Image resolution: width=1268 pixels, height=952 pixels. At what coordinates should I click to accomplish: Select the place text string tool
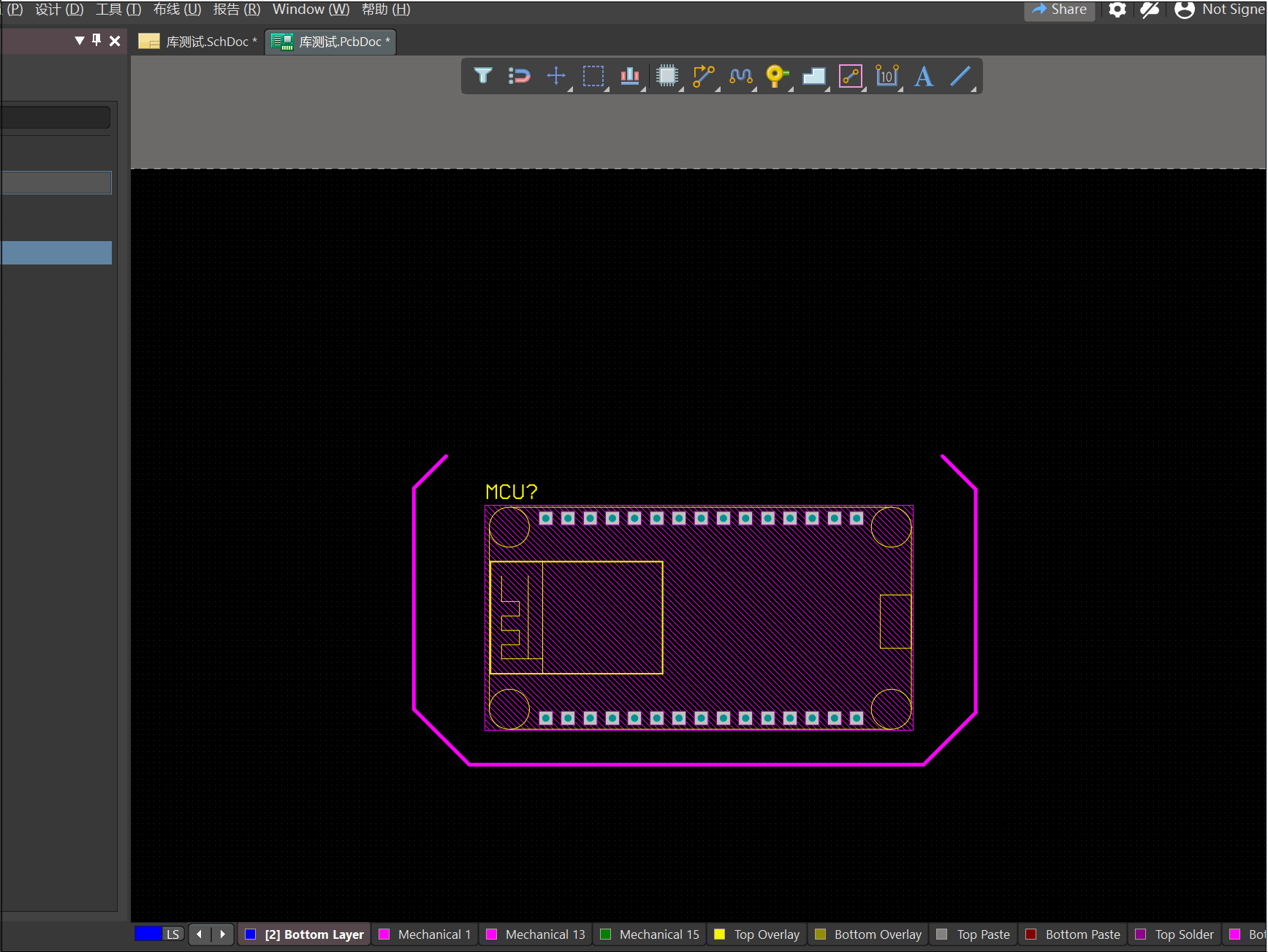pos(924,76)
